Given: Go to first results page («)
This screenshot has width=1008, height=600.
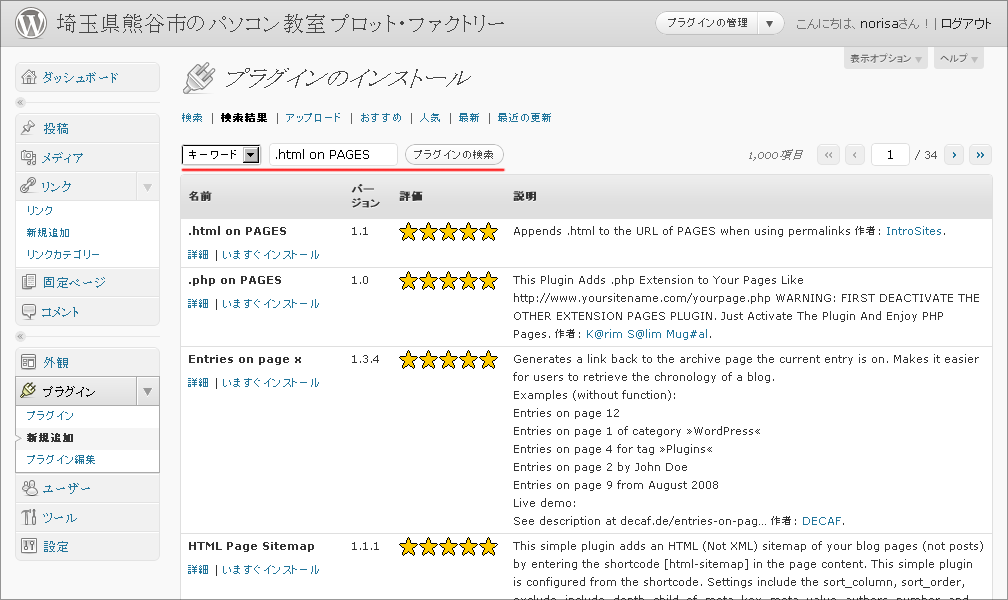Looking at the screenshot, I should click(x=829, y=155).
